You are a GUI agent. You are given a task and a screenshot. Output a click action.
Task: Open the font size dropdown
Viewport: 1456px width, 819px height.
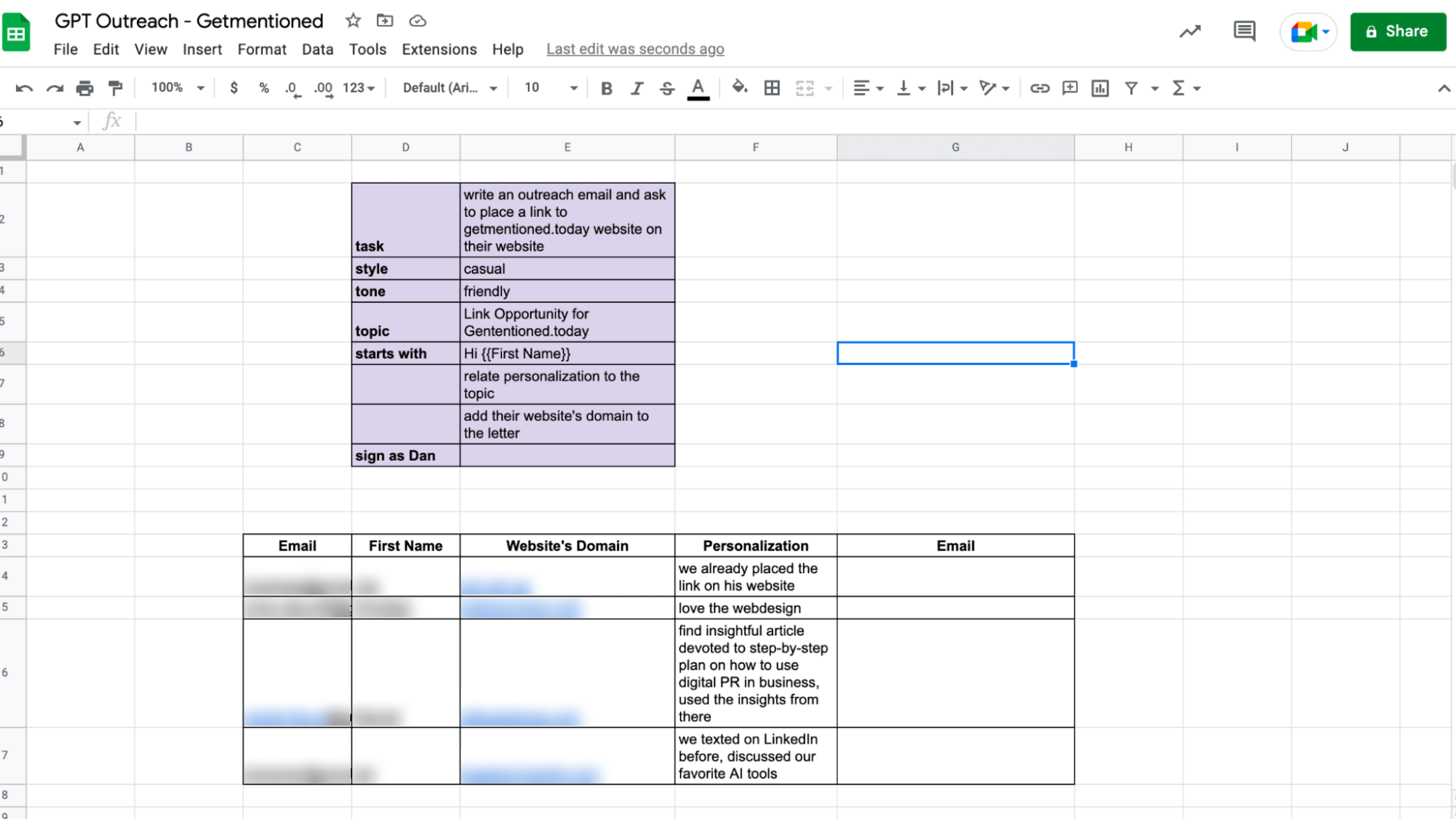574,88
